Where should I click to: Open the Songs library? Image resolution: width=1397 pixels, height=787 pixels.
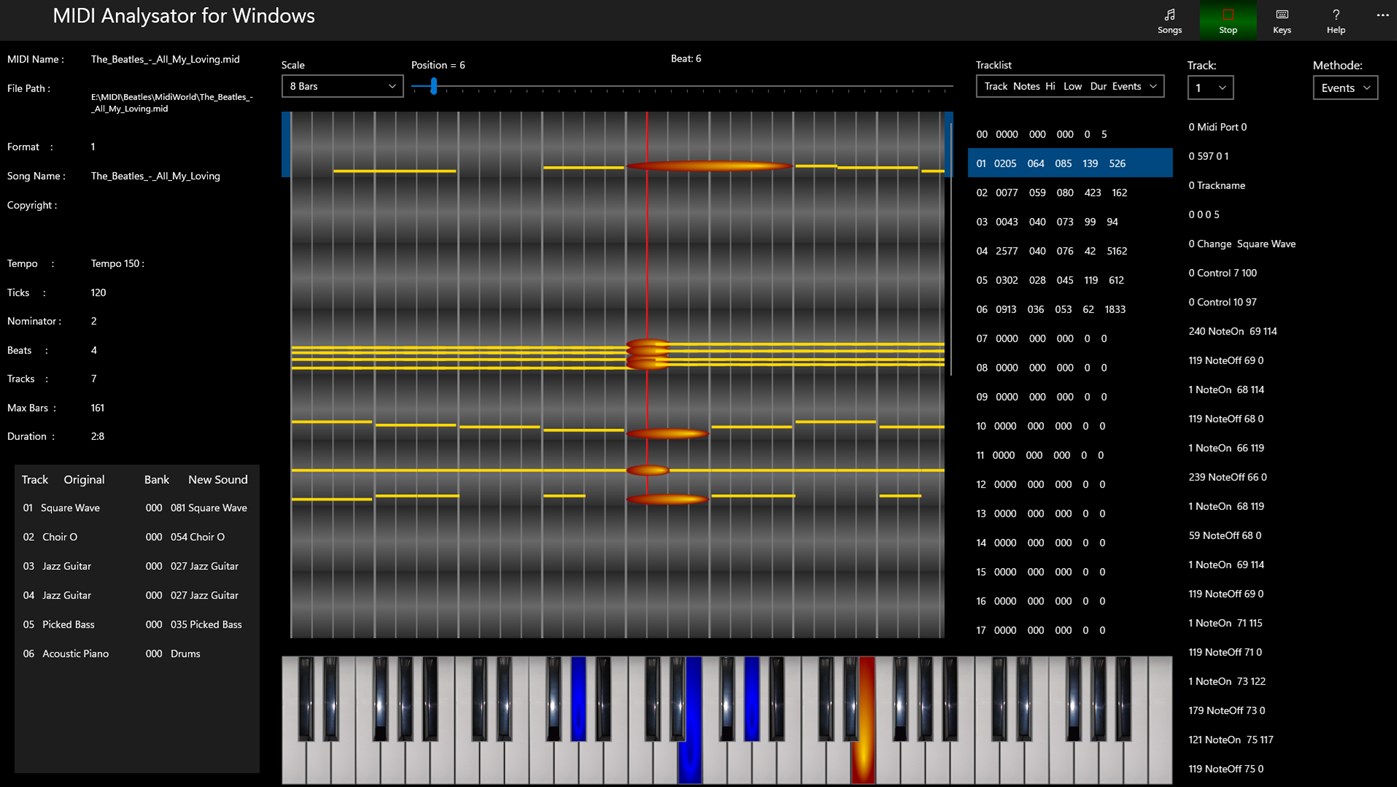click(x=1169, y=20)
